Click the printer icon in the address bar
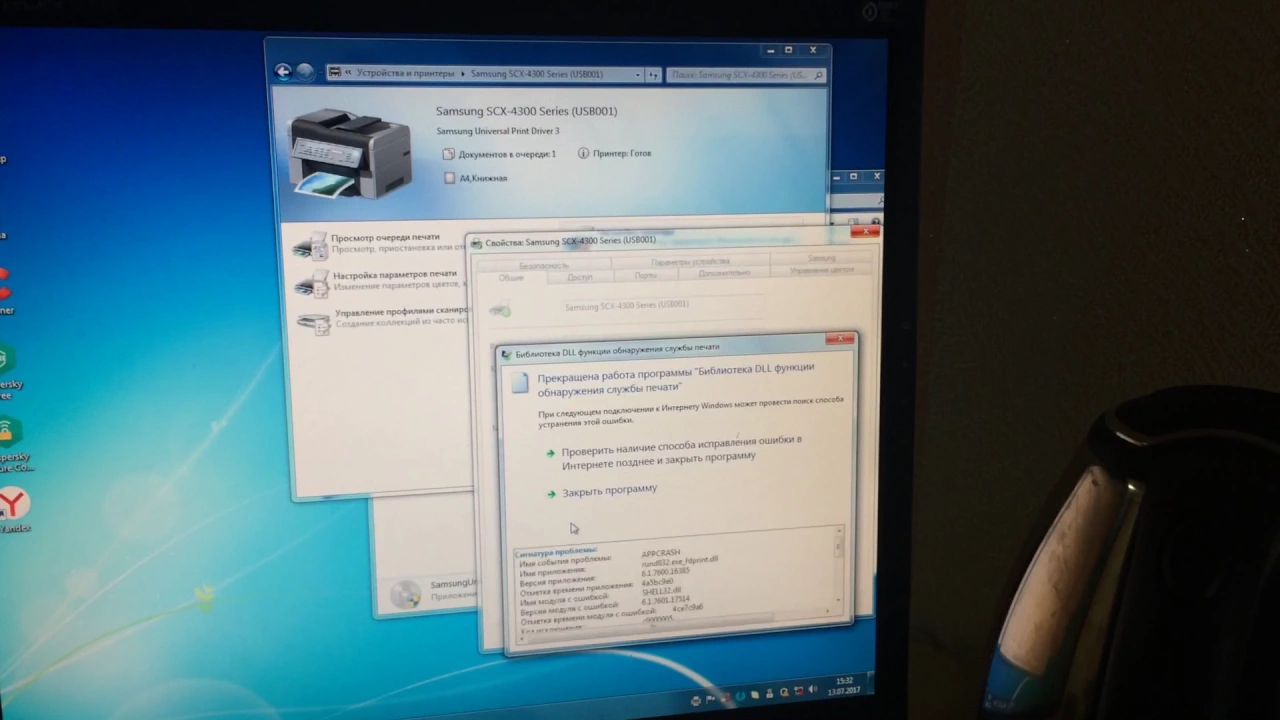 tap(335, 74)
